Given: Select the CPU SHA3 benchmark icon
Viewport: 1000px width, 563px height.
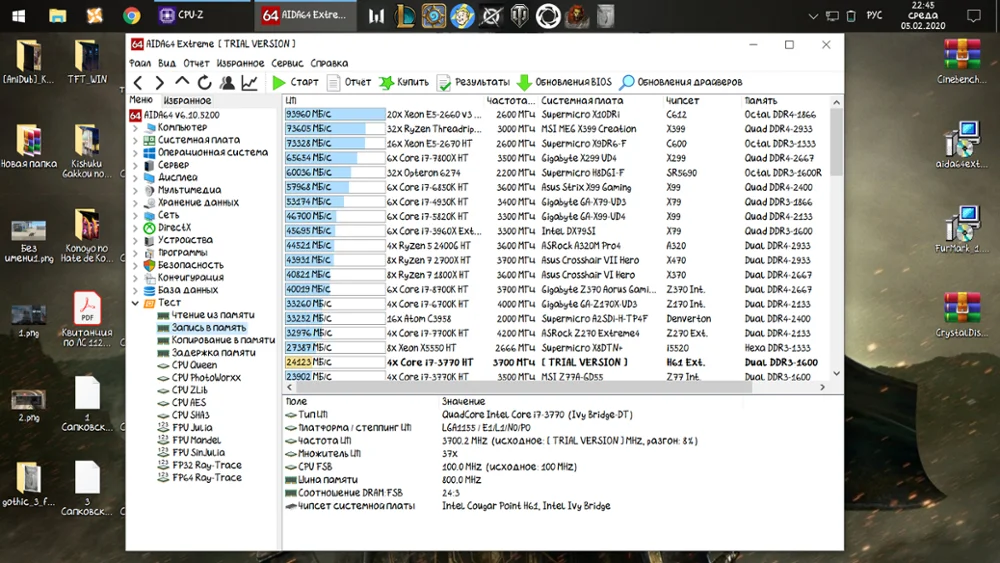Looking at the screenshot, I should click(x=163, y=415).
